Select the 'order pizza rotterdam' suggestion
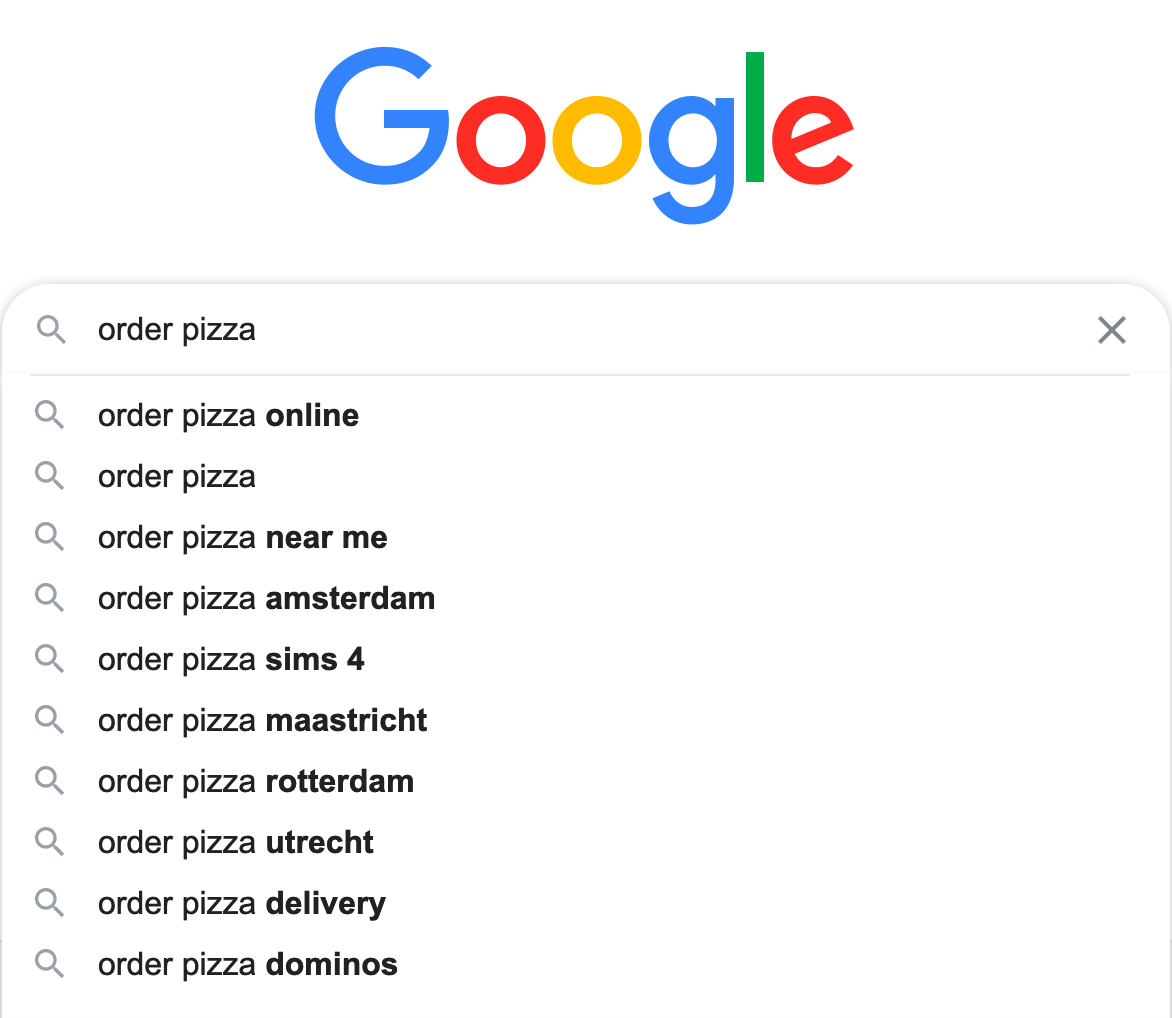Screen dimensions: 1172x1018 coord(255,780)
